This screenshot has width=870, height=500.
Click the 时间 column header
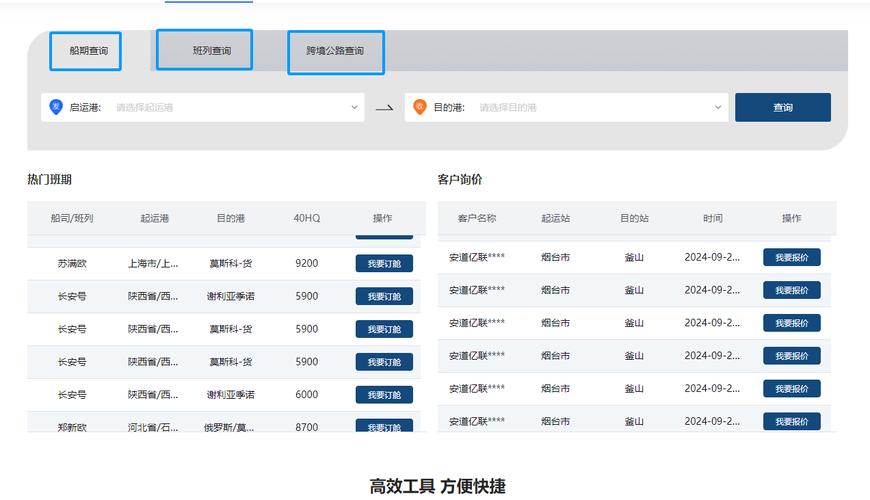[x=712, y=218]
